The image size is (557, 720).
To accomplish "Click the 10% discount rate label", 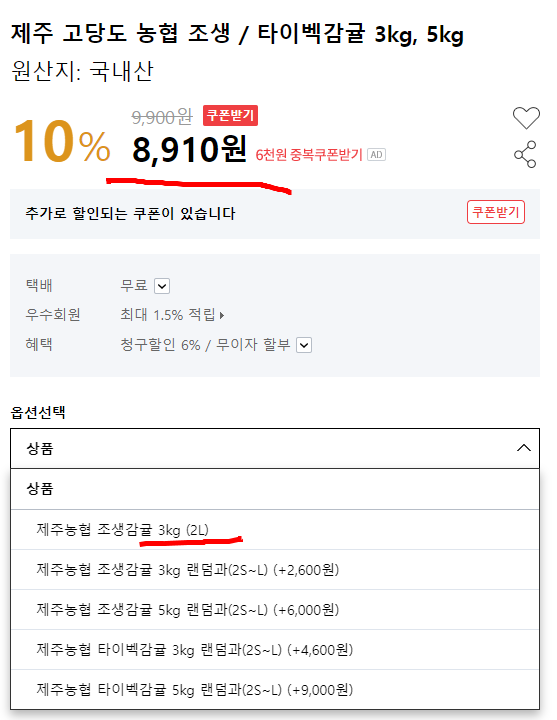I will pos(62,141).
